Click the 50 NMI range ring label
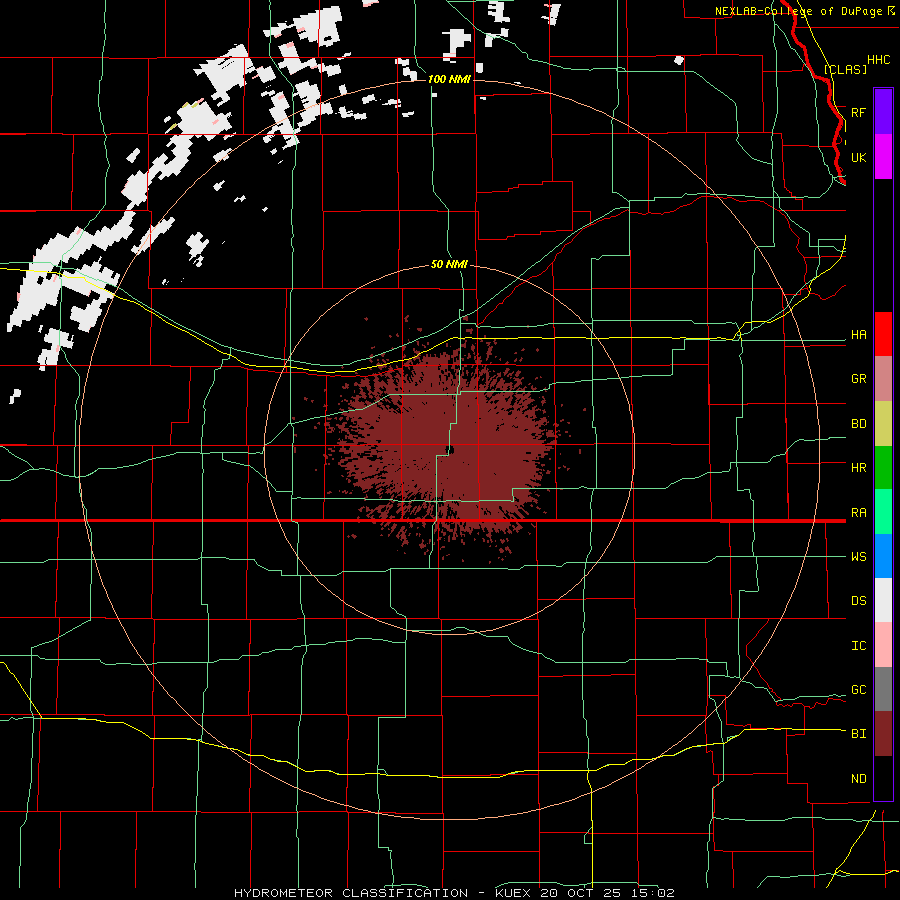 [449, 264]
